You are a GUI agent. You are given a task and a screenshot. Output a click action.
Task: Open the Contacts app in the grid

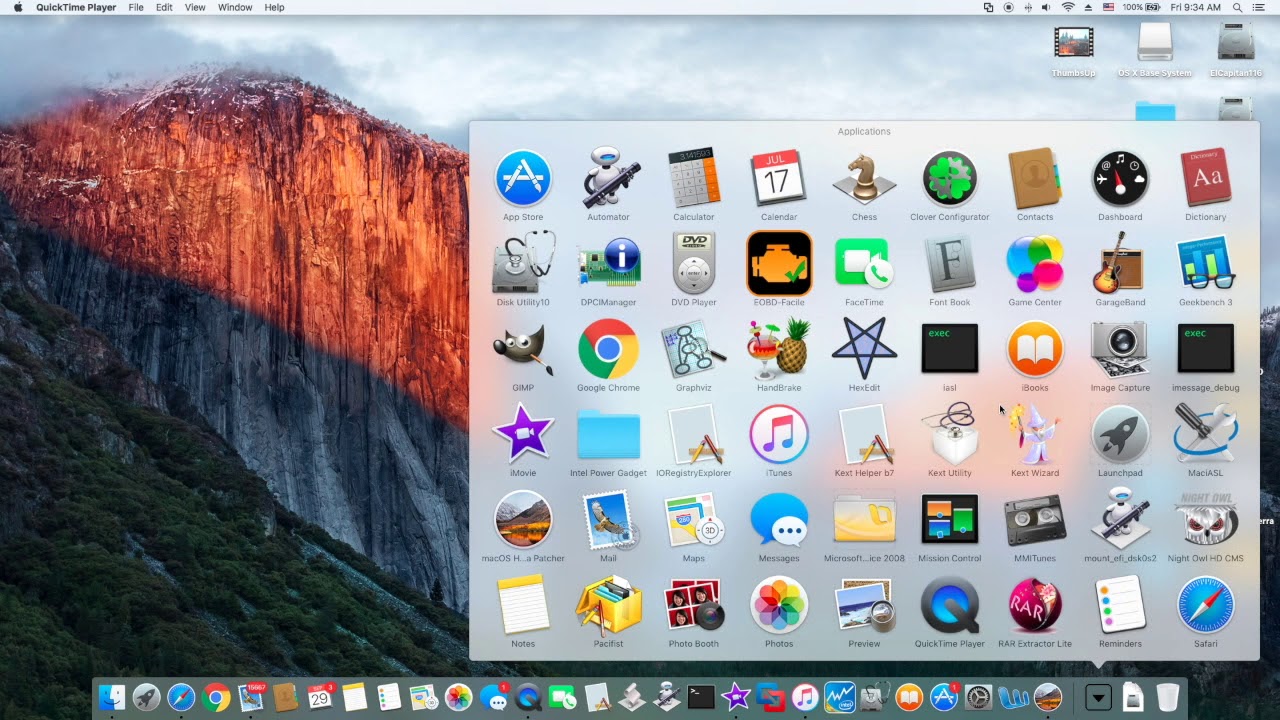(1035, 179)
